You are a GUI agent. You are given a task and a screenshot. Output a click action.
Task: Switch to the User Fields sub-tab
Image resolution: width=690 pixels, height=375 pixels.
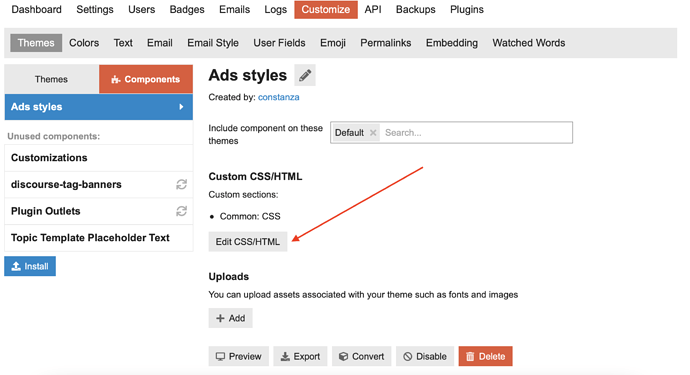point(279,43)
